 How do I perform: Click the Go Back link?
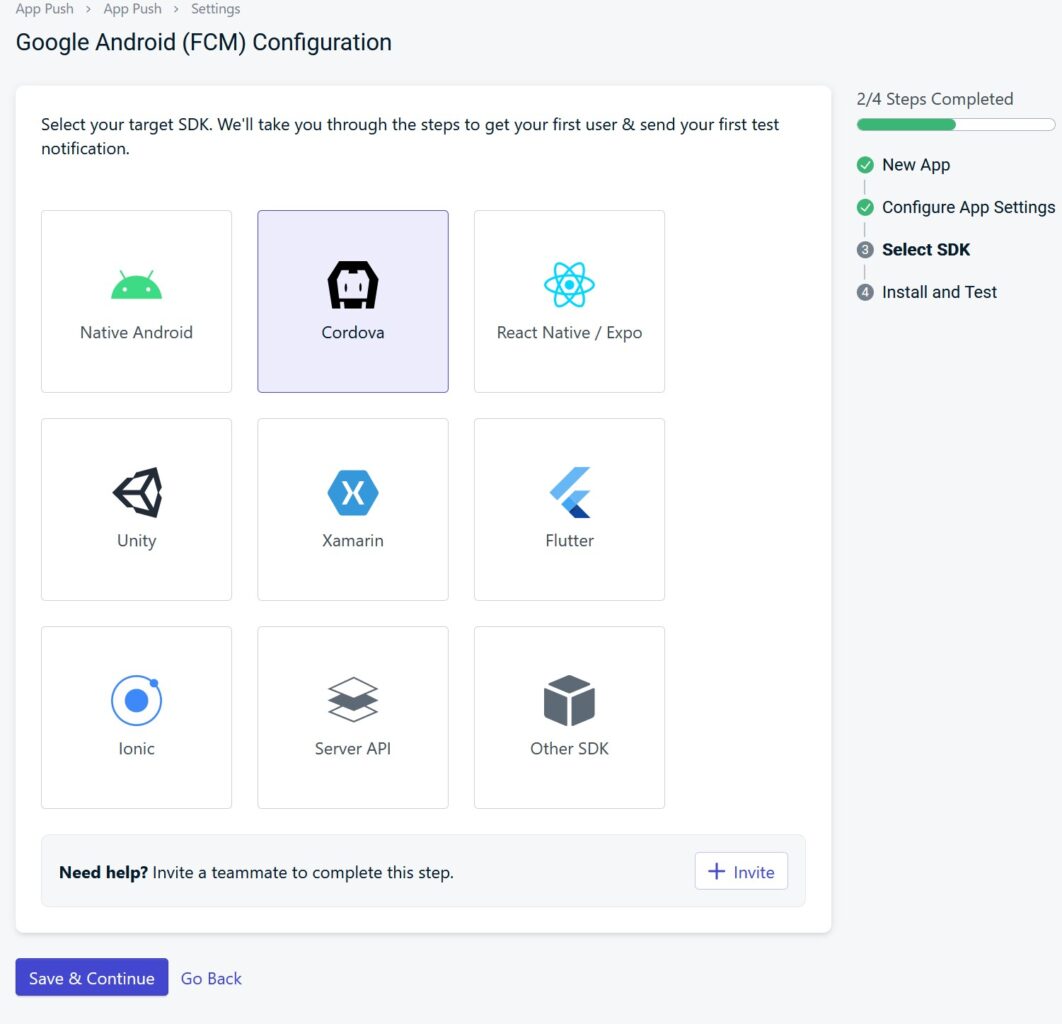click(210, 978)
